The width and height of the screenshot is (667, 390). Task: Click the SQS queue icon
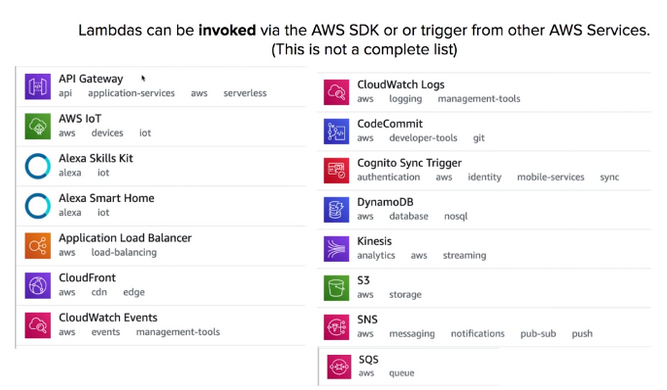click(x=339, y=366)
